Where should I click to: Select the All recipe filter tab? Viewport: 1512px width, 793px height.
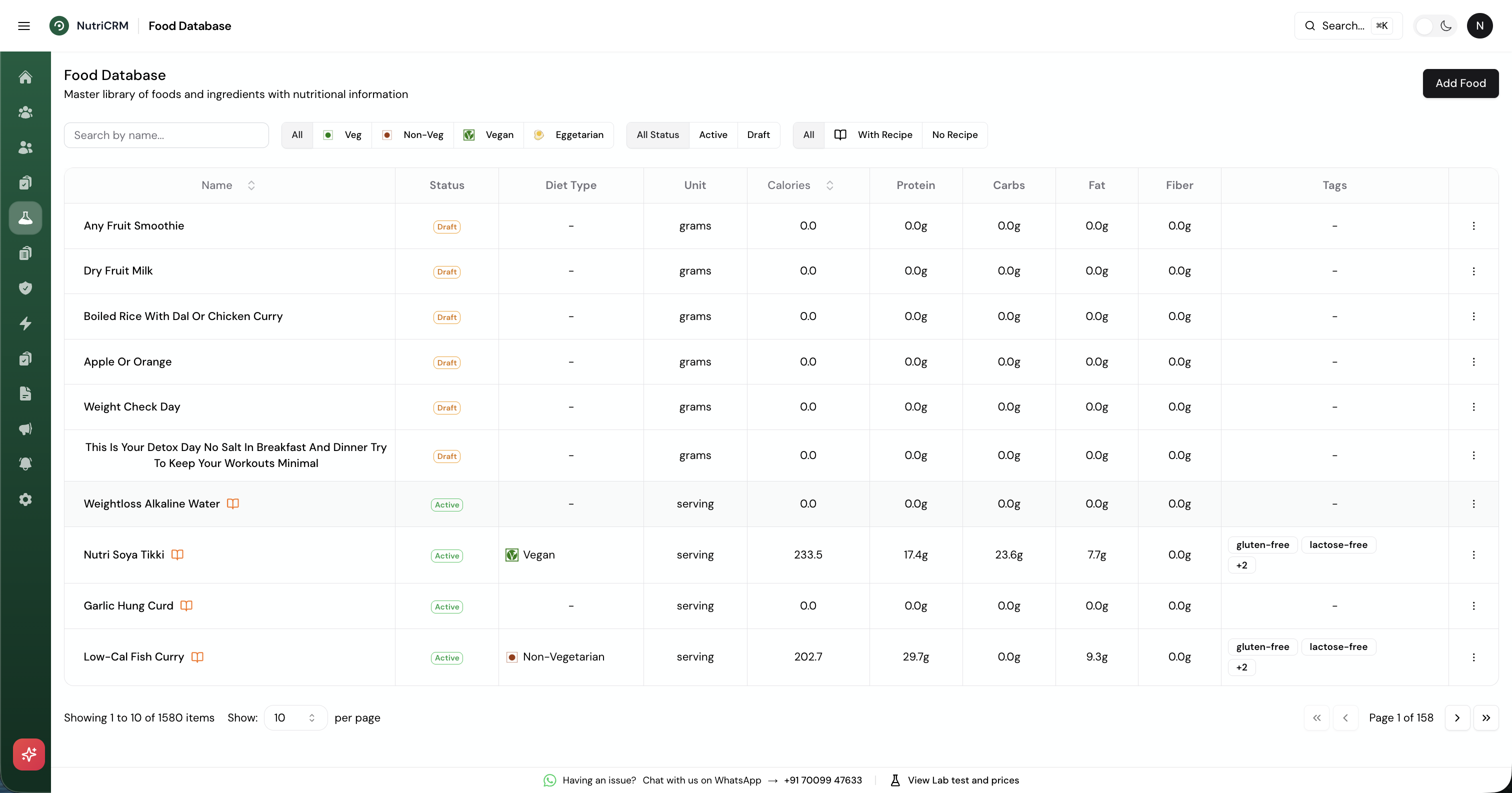point(808,135)
